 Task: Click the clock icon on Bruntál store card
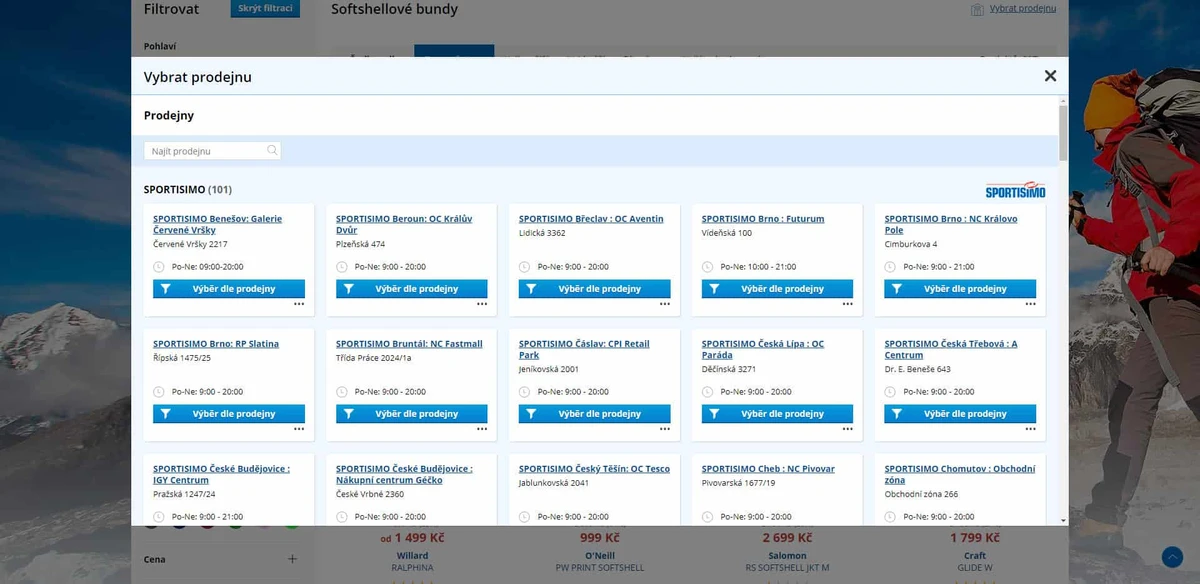click(342, 392)
